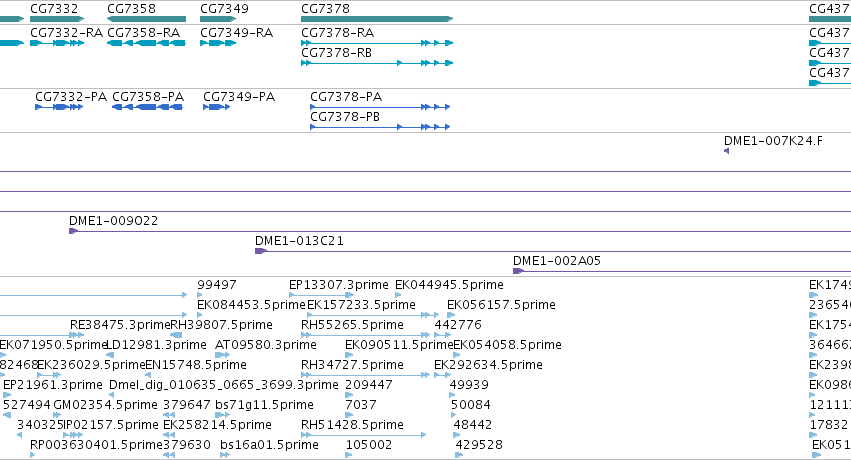Select the DME1-009O22 clone start arrow
This screenshot has height=460, width=851.
click(x=73, y=231)
